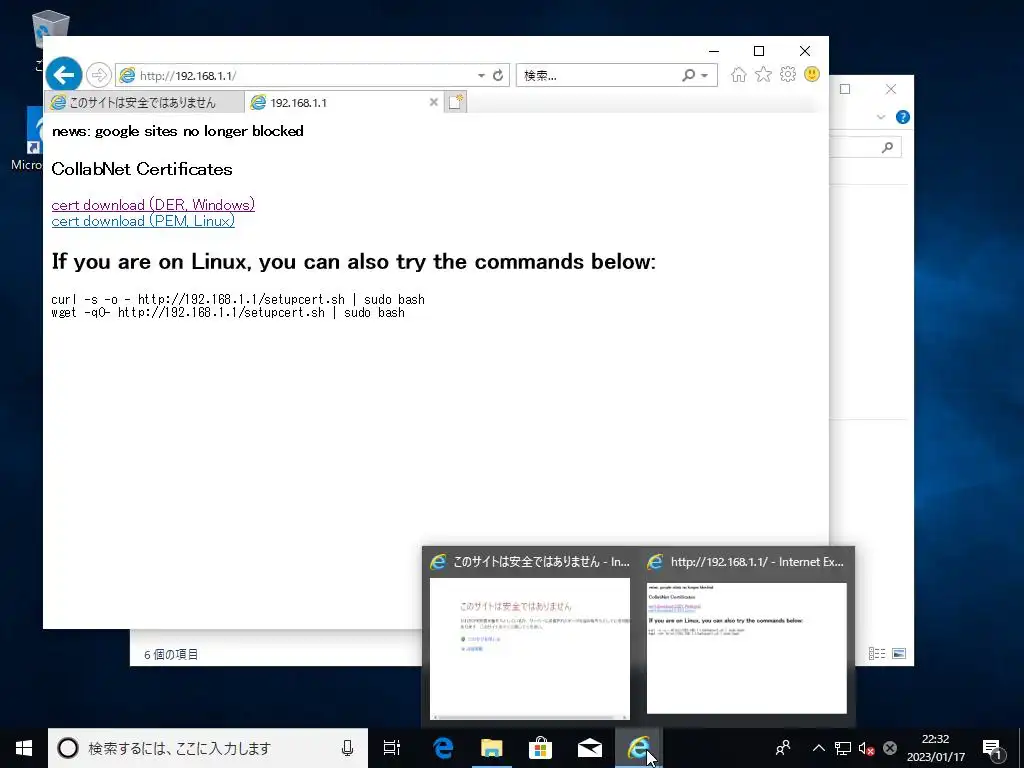Open the search provider dropdown arrow

[705, 76]
